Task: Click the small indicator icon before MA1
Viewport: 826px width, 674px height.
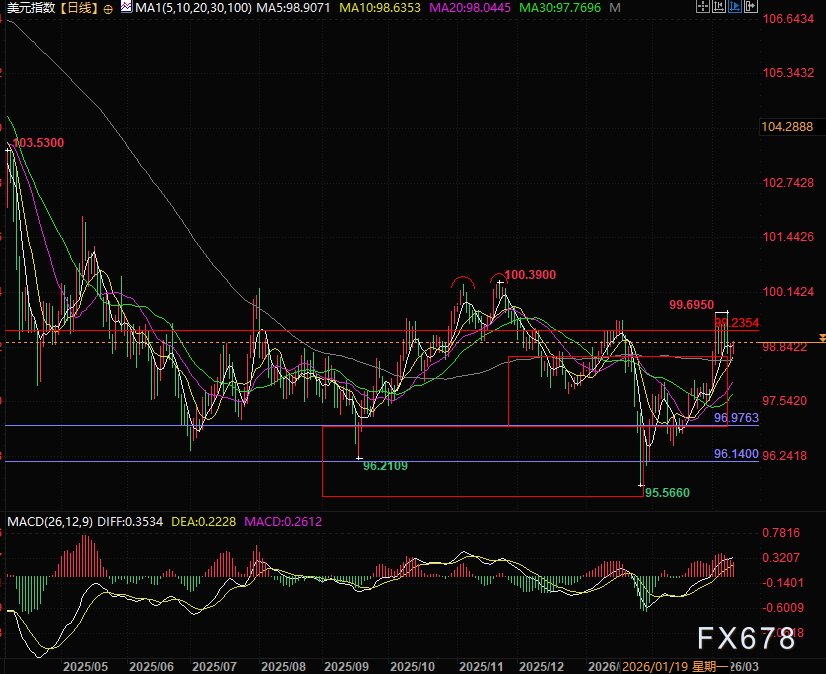Action: [x=124, y=8]
